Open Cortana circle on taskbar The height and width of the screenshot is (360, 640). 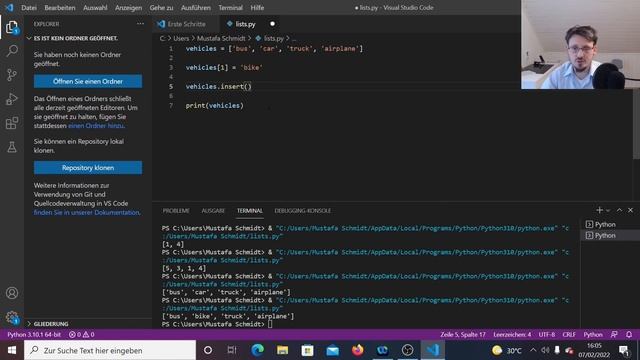tap(207, 350)
